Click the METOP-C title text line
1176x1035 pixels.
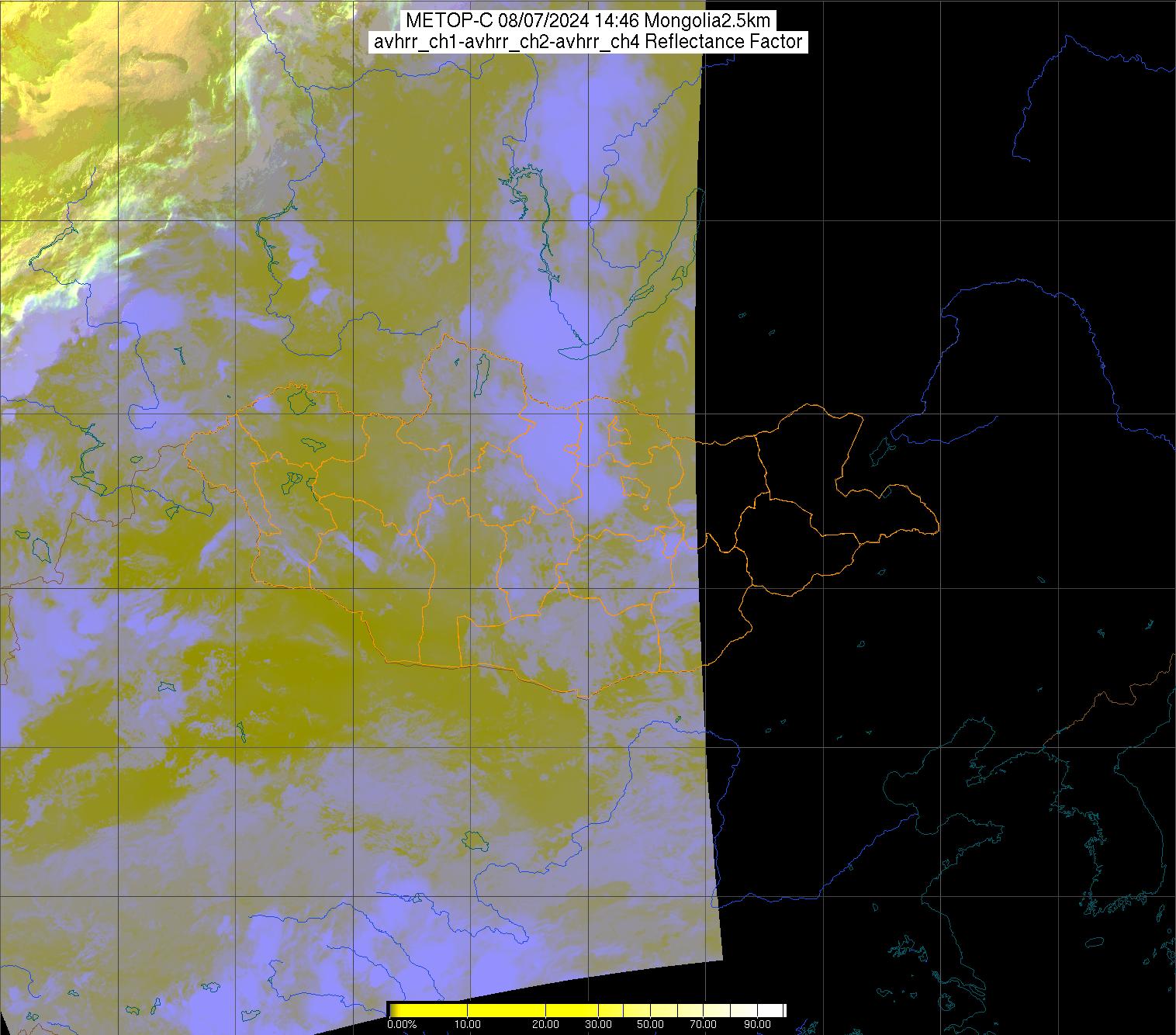(x=587, y=21)
